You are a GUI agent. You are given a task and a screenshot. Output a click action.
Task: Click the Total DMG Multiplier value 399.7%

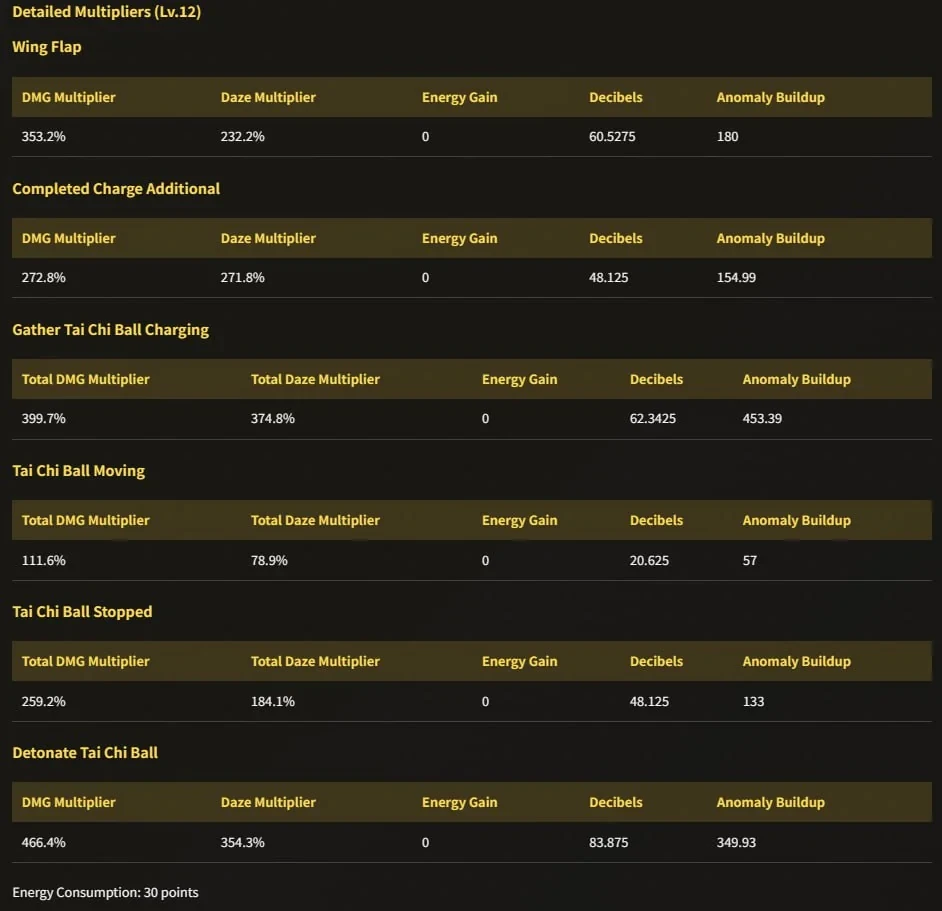[x=43, y=418]
